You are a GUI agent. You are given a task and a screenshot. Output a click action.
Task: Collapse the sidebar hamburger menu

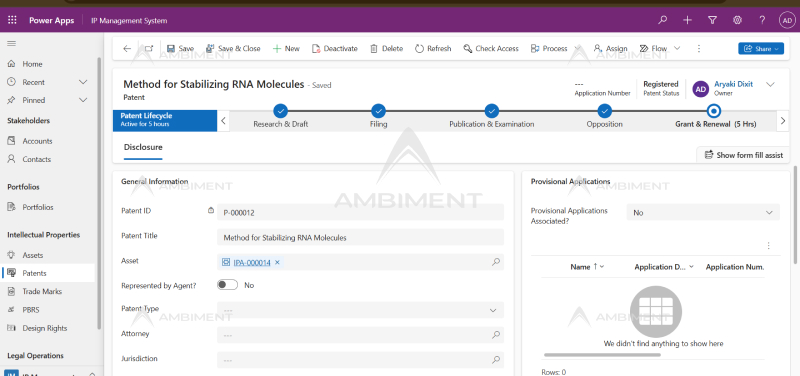(11, 44)
